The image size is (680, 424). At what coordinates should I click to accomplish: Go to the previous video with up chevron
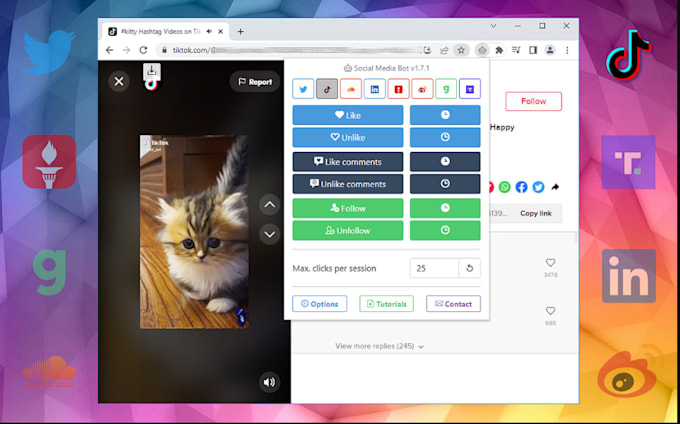pyautogui.click(x=270, y=205)
